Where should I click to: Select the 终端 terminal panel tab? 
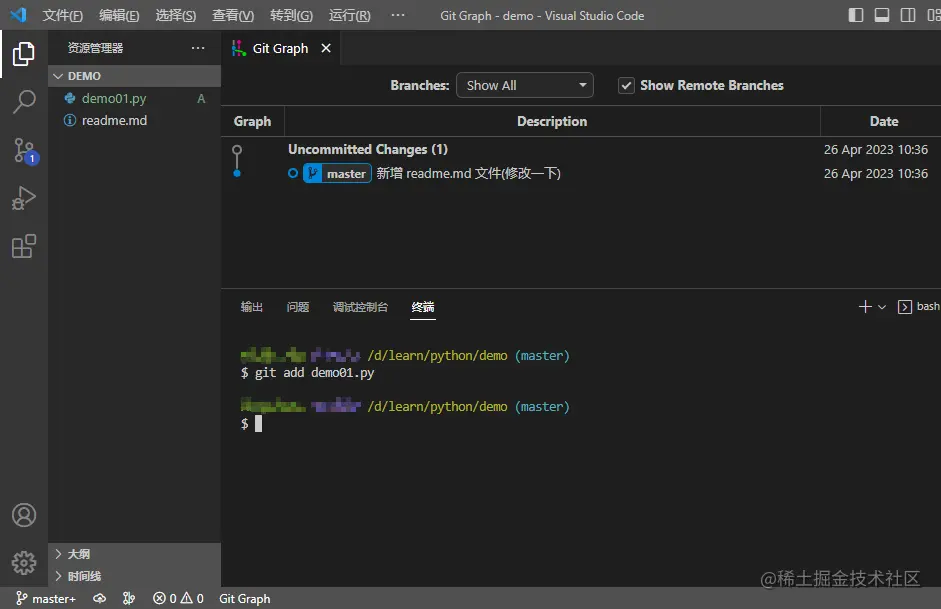422,307
